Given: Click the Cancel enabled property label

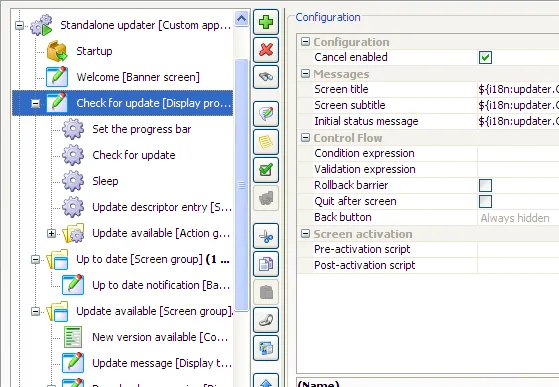Looking at the screenshot, I should pyautogui.click(x=351, y=57).
